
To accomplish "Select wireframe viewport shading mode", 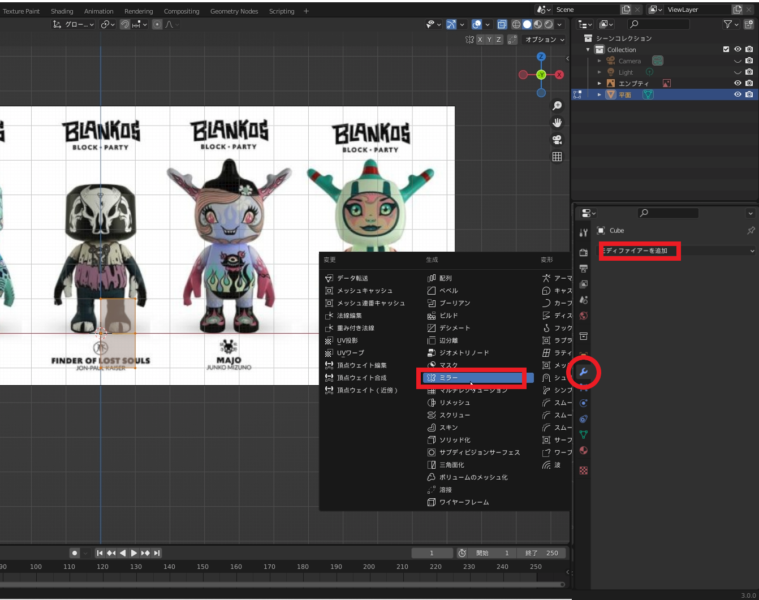I will point(516,24).
